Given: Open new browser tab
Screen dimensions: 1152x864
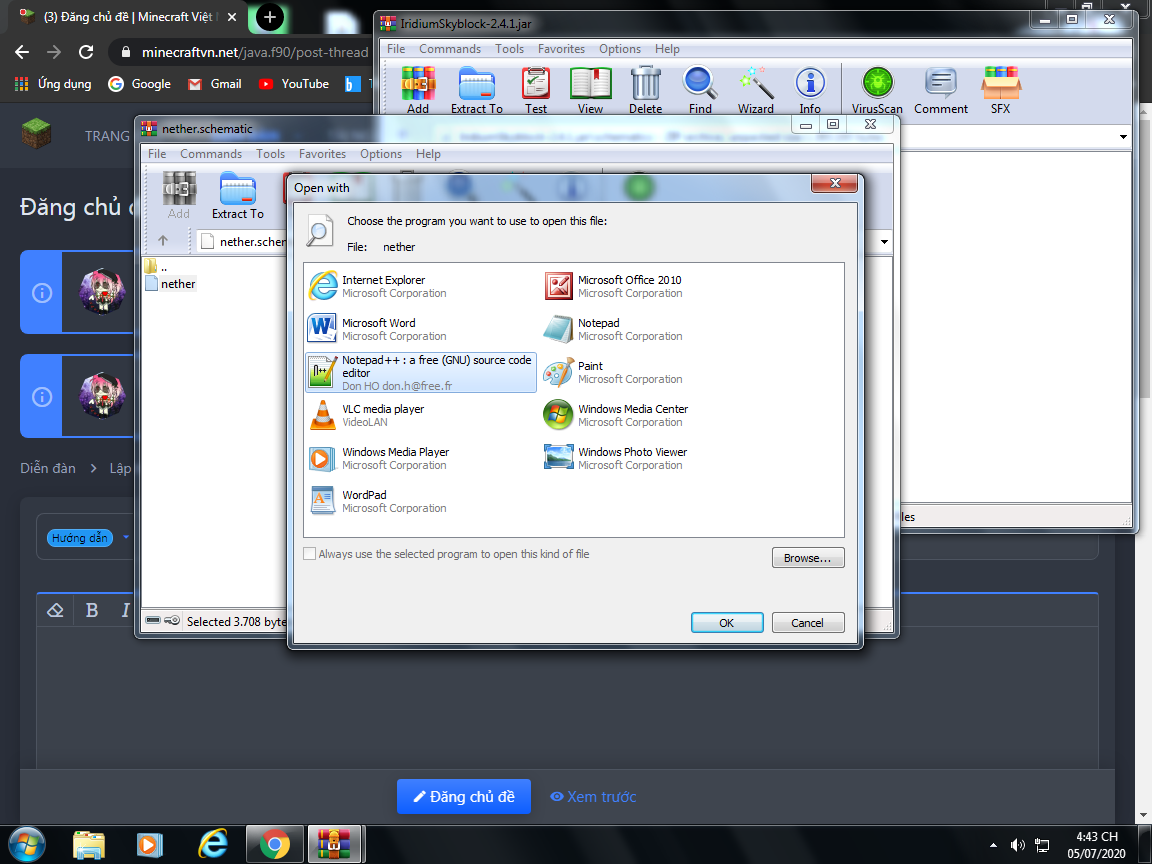Looking at the screenshot, I should (269, 17).
